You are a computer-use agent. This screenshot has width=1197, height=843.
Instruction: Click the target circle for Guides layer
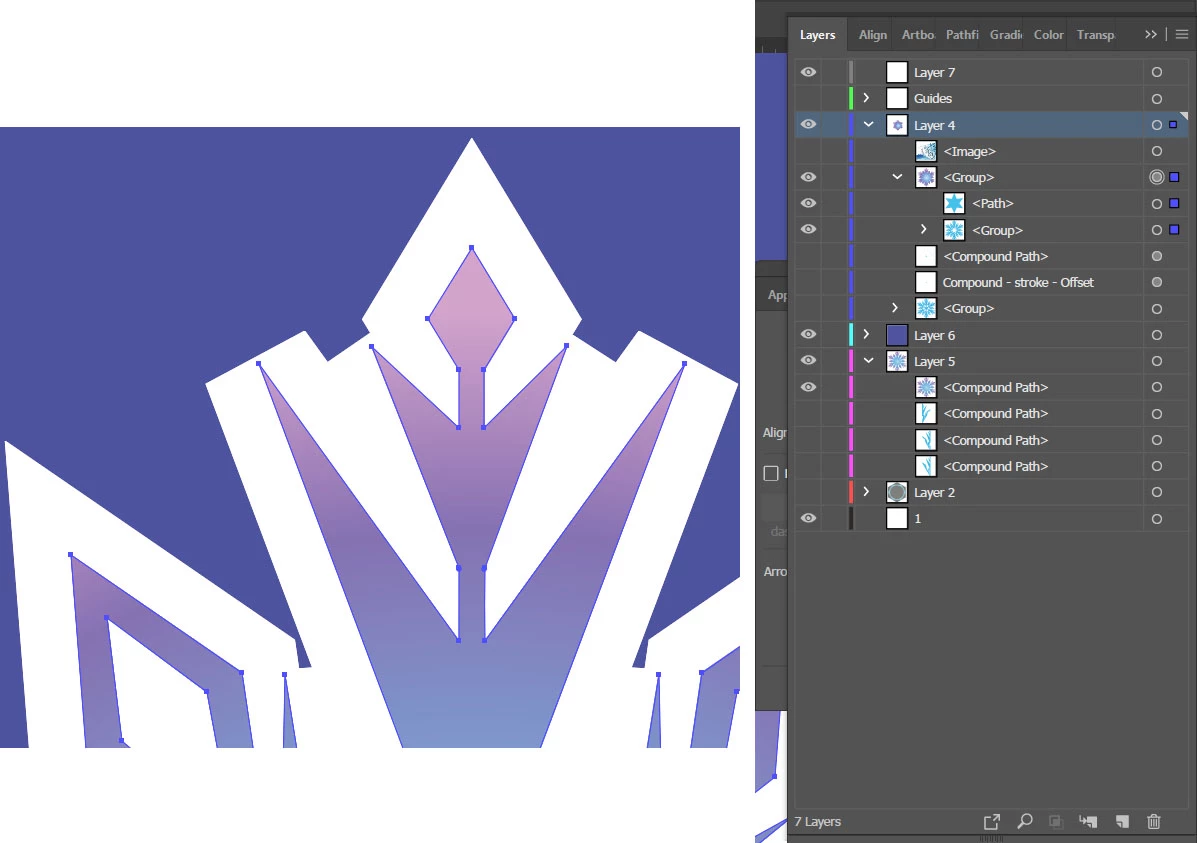coord(1157,99)
